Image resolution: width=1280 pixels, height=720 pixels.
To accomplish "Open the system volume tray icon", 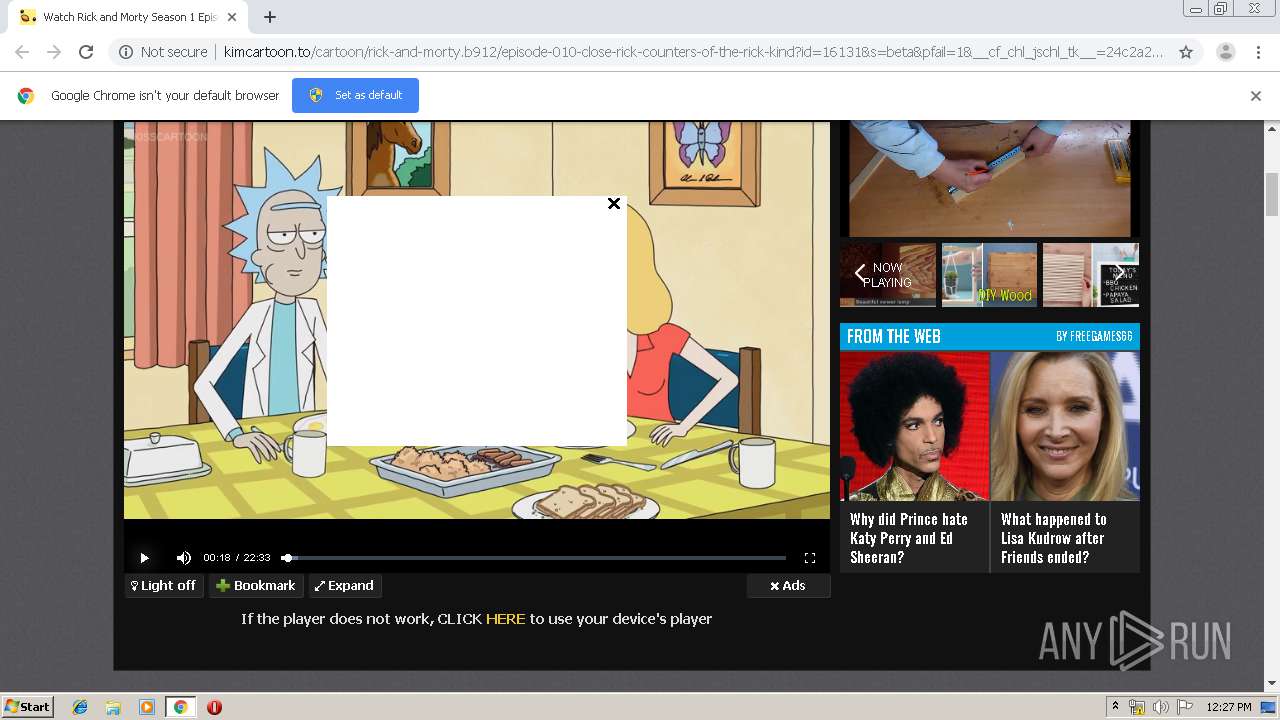I will tap(1160, 707).
